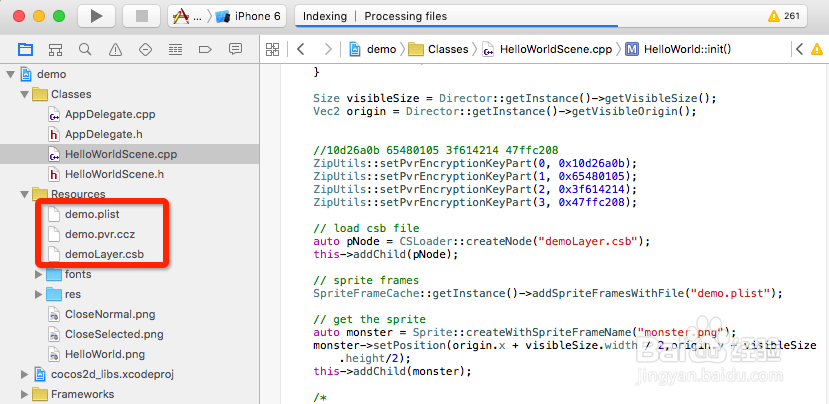
Task: Expand the Frameworks group
Action: point(24,394)
